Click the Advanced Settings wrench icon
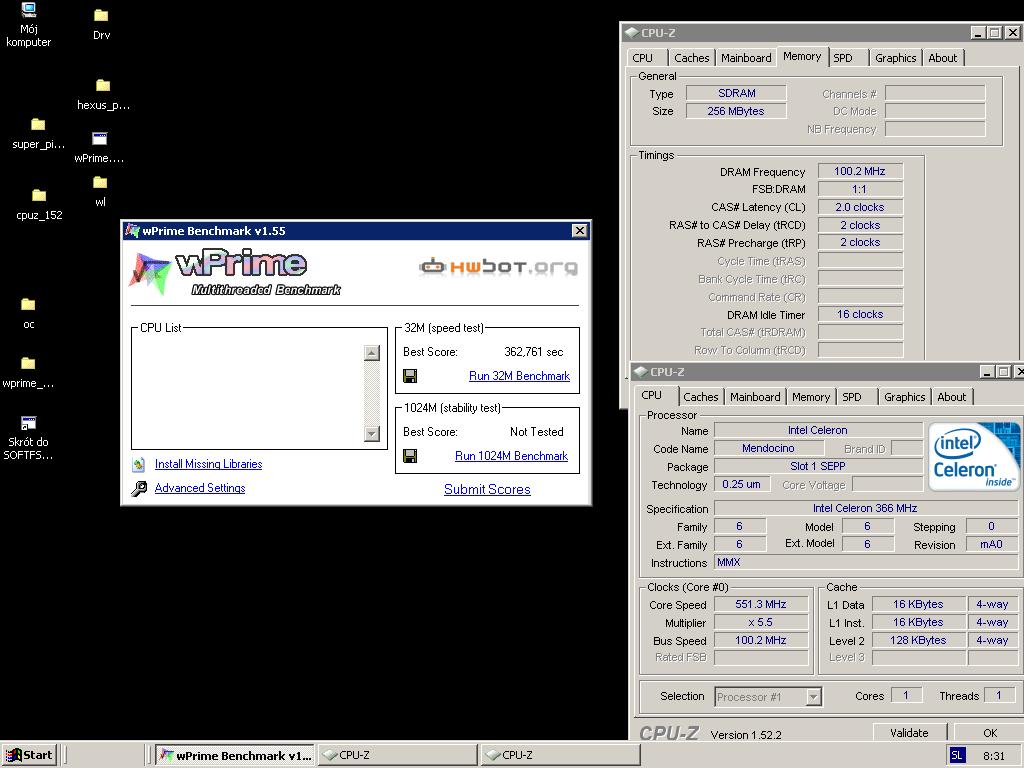This screenshot has height=768, width=1024. point(138,488)
